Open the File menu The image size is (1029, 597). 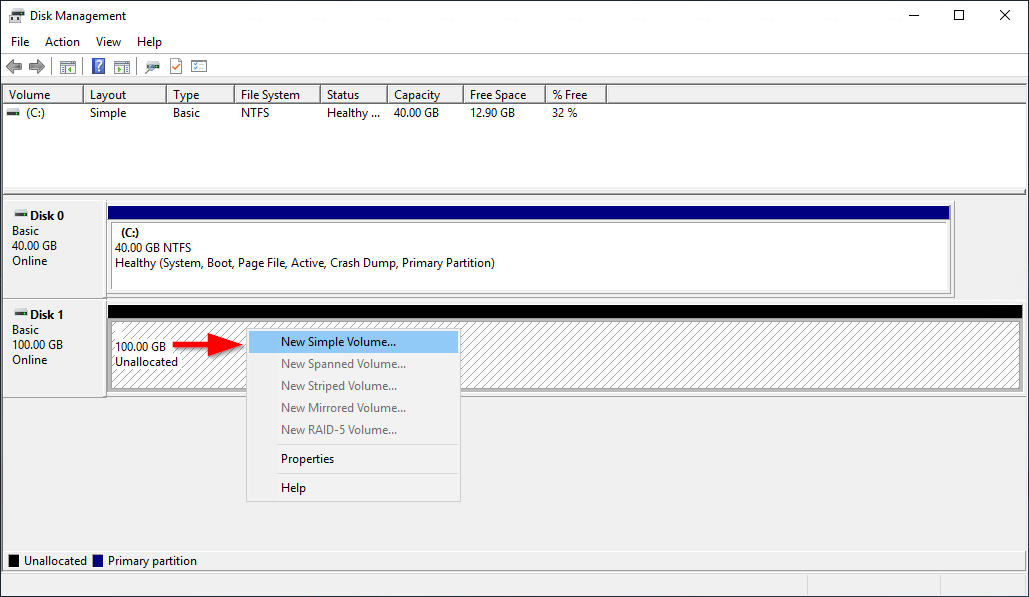(20, 42)
